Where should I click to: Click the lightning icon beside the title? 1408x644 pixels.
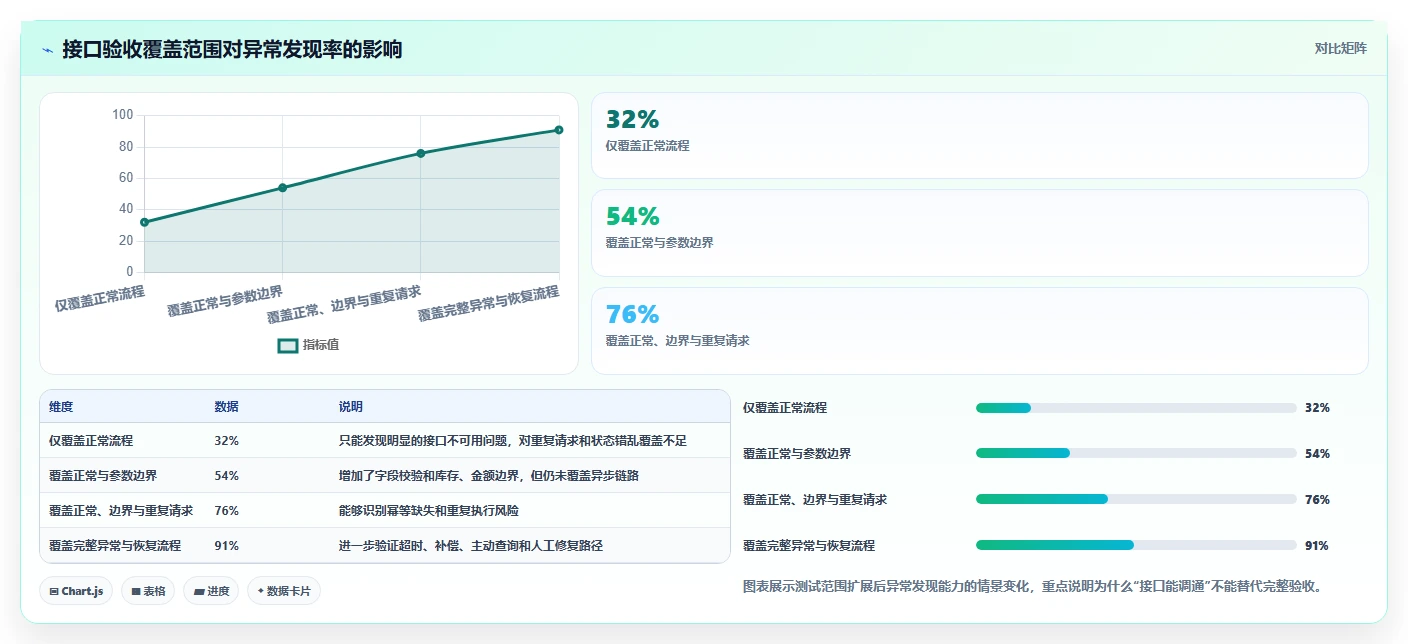pyautogui.click(x=48, y=49)
